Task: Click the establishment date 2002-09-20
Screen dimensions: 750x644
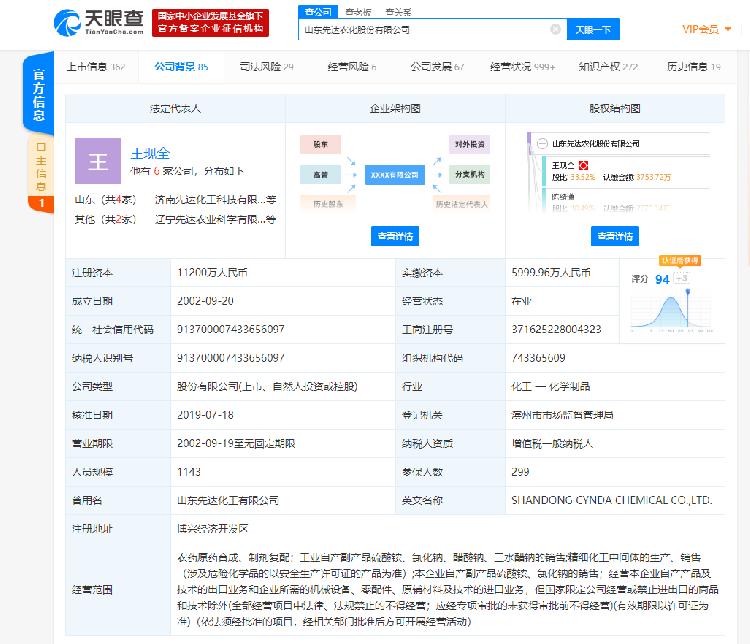Action: pyautogui.click(x=205, y=301)
